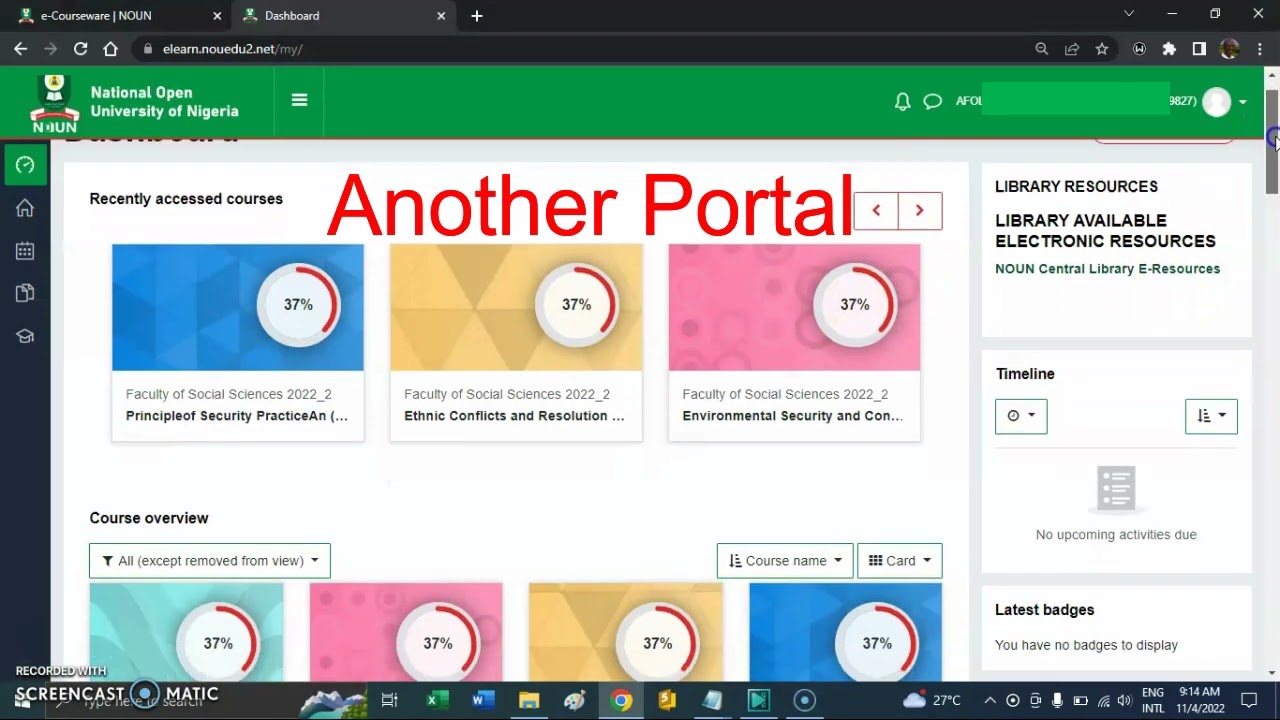
Task: Go to Site home icon in sidebar
Action: (x=25, y=208)
